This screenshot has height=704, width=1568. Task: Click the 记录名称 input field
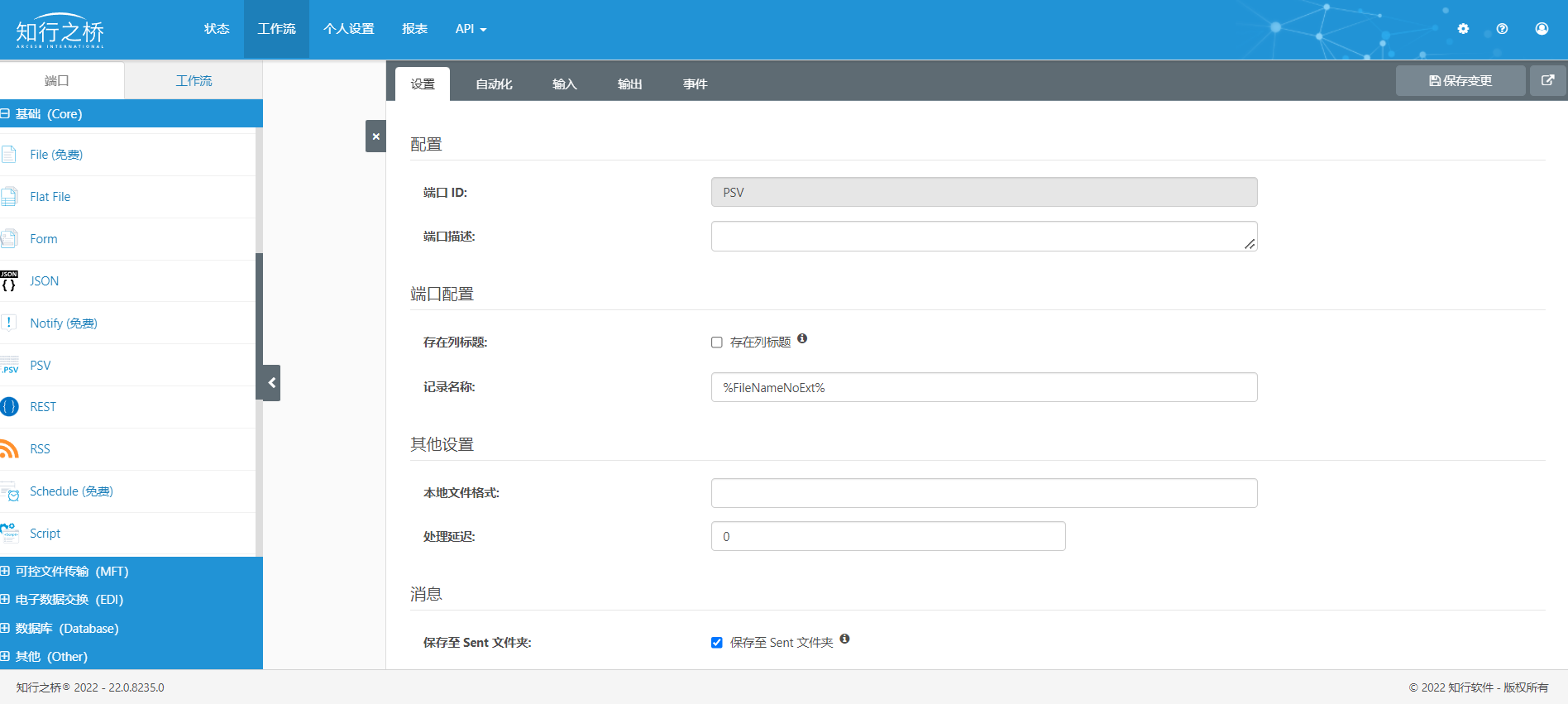(984, 387)
